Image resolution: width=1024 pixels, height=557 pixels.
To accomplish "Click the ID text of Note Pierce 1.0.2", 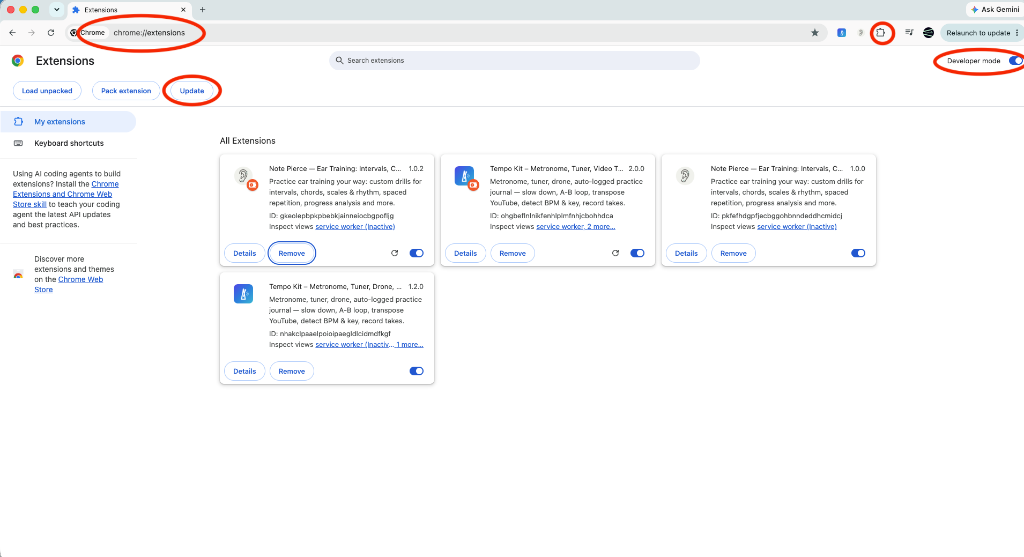I will coord(332,215).
